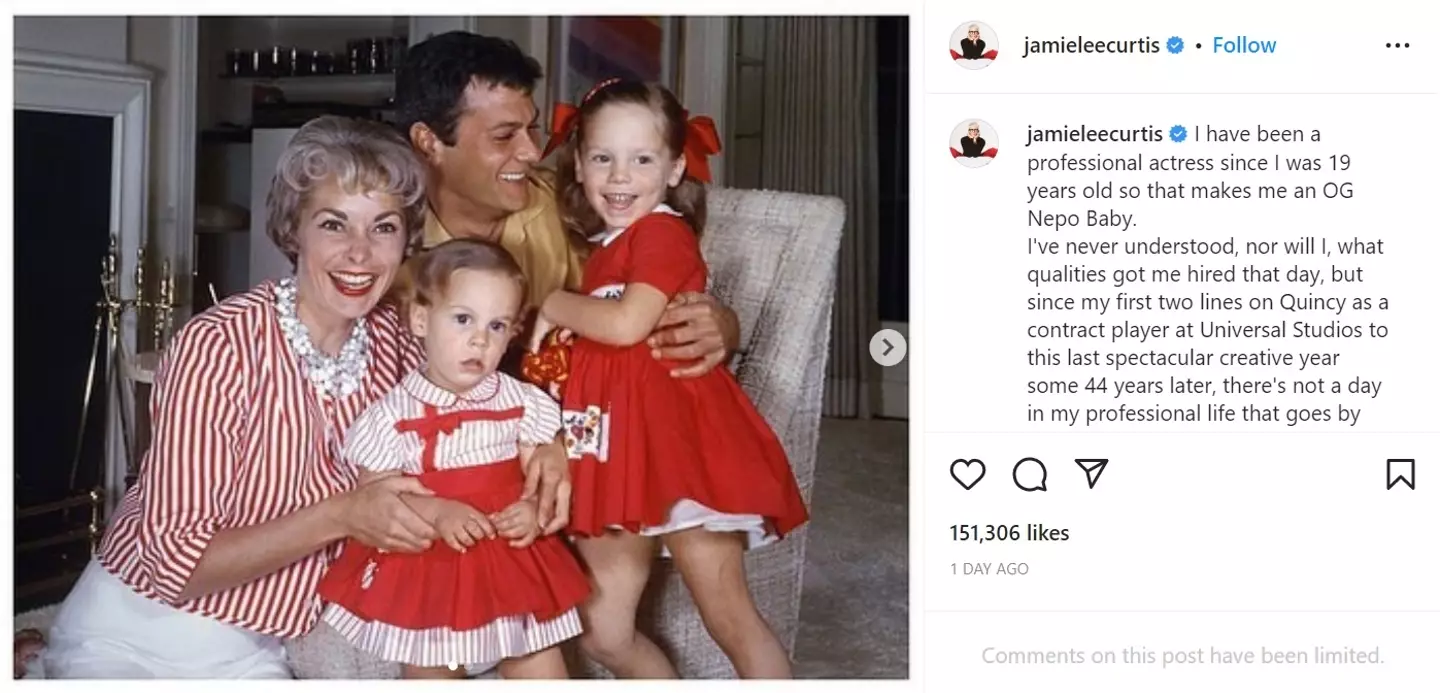Click the 1 DAY AGO timestamp

coord(989,569)
